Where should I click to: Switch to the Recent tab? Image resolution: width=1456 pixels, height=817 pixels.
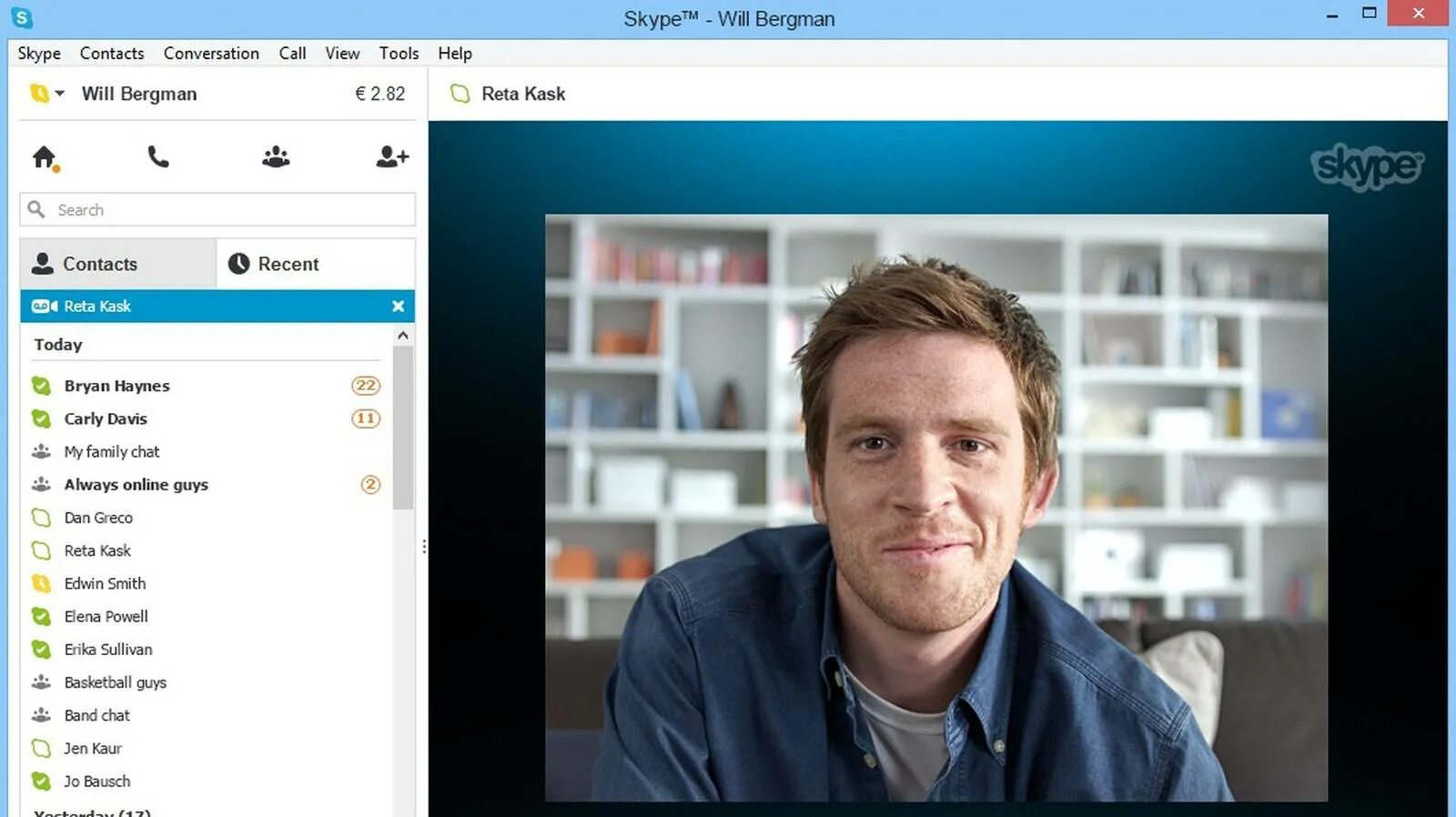pyautogui.click(x=316, y=264)
